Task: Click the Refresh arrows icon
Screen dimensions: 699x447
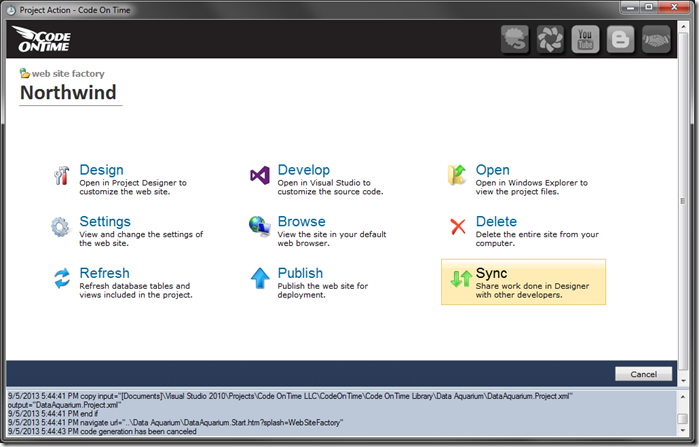Action: (62, 278)
